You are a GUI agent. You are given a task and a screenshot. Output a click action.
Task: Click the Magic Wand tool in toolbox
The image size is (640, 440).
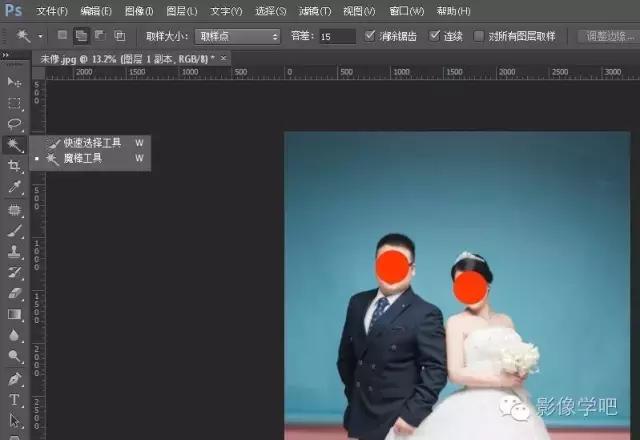14,145
